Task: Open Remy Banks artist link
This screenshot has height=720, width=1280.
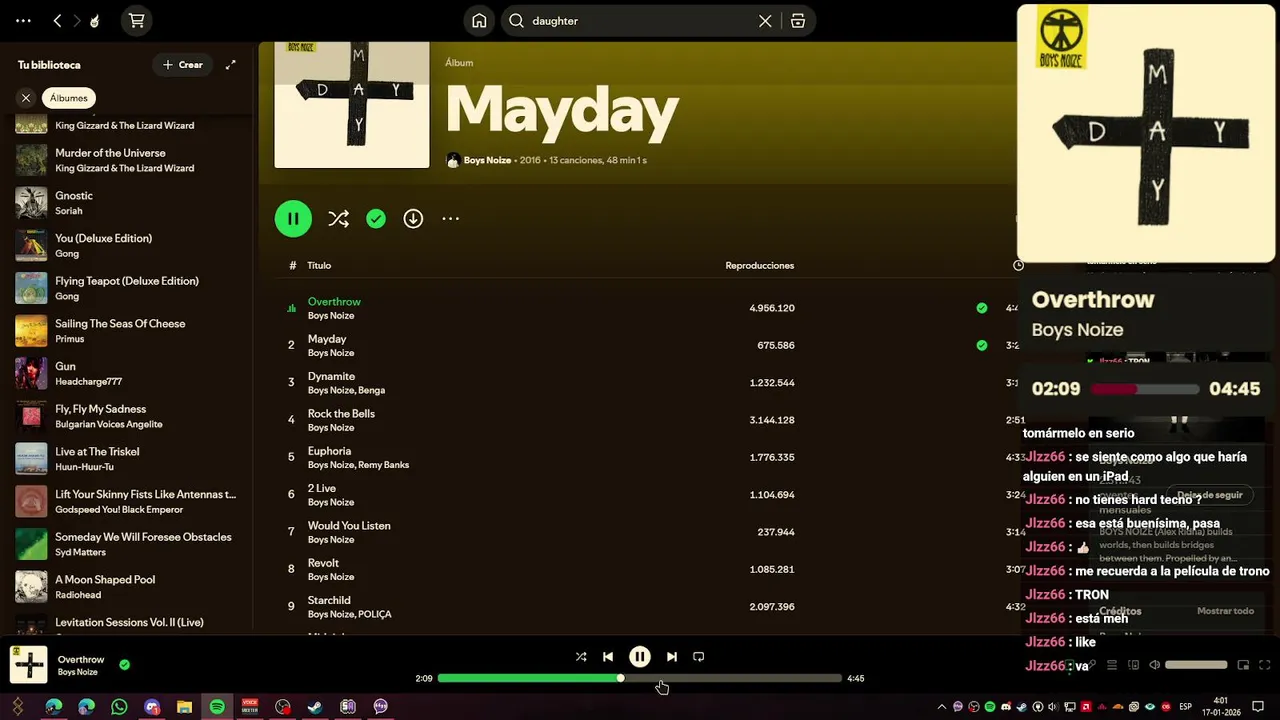Action: click(x=384, y=465)
